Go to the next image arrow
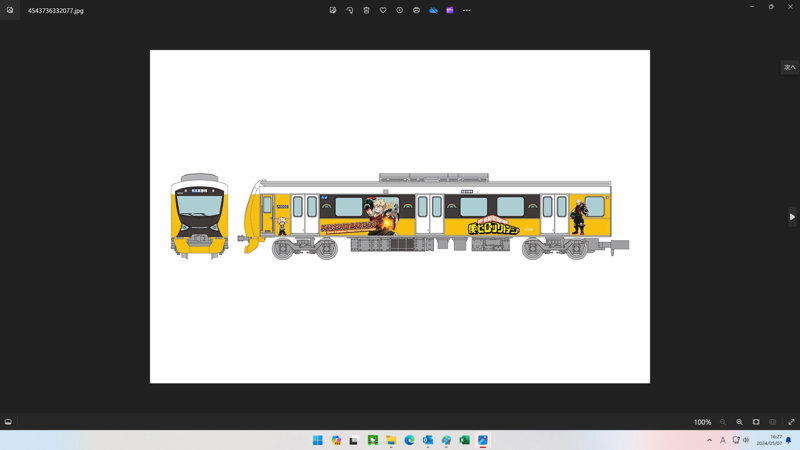800x450 pixels. point(792,216)
